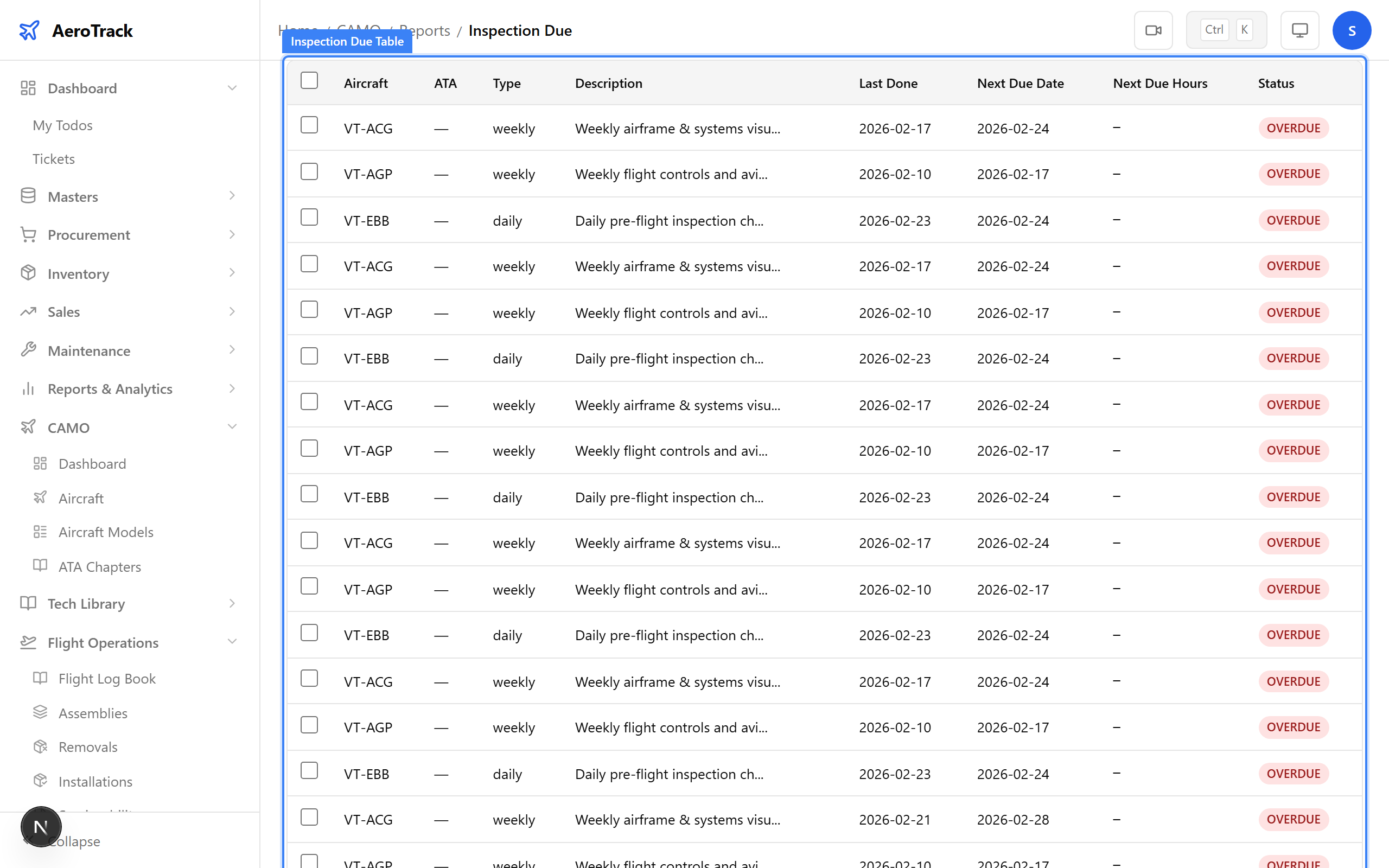Click the round N badge icon
Image resolution: width=1389 pixels, height=868 pixels.
point(41,827)
